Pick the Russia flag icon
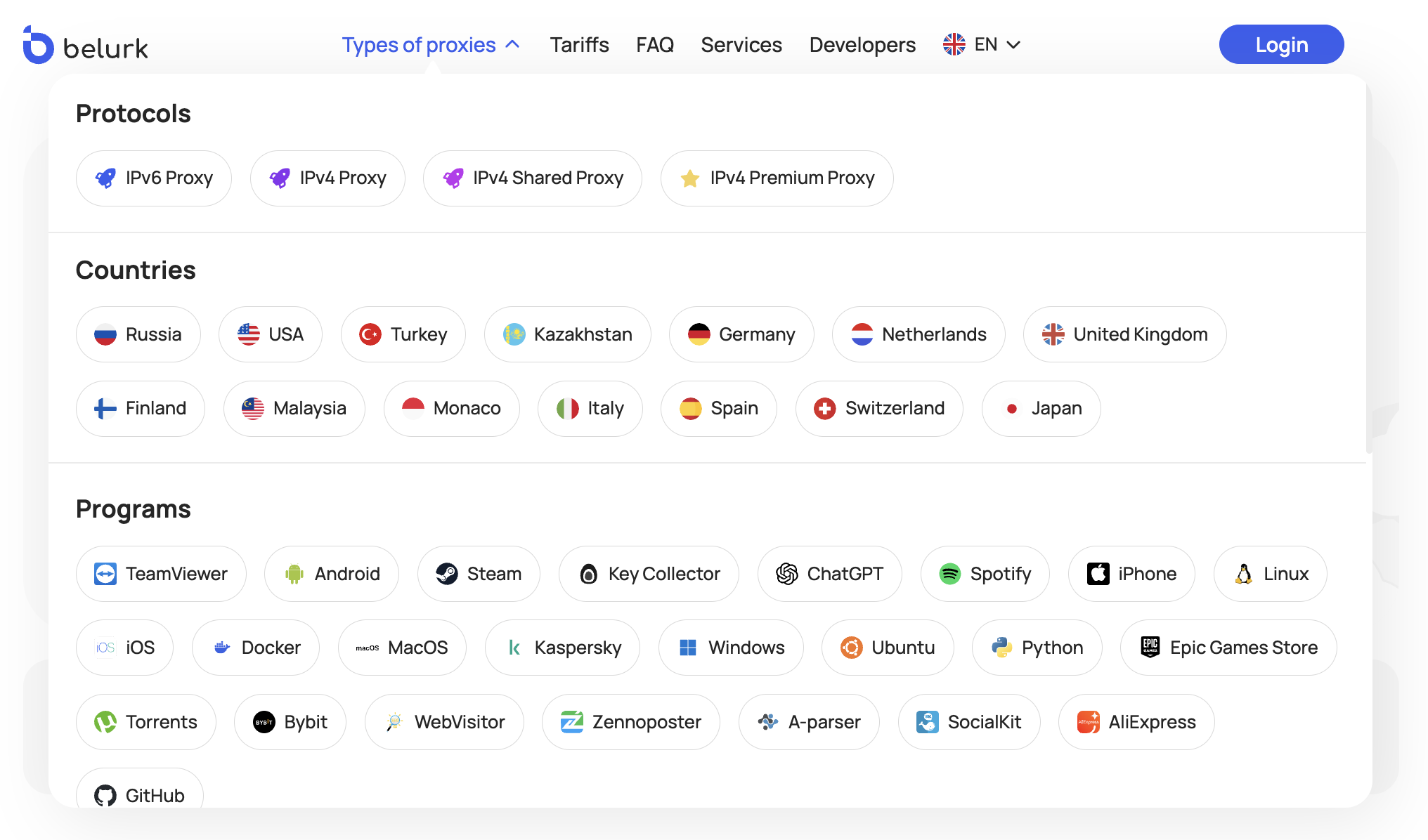The image size is (1428, 840). tap(105, 334)
